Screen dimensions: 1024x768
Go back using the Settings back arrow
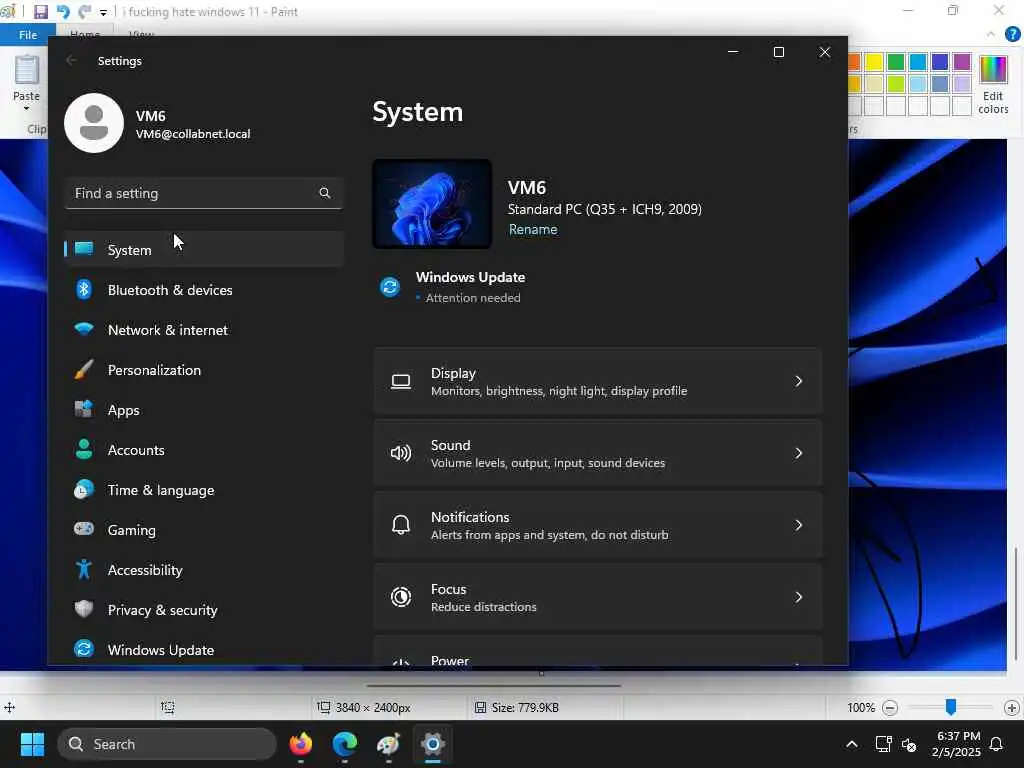(x=71, y=60)
